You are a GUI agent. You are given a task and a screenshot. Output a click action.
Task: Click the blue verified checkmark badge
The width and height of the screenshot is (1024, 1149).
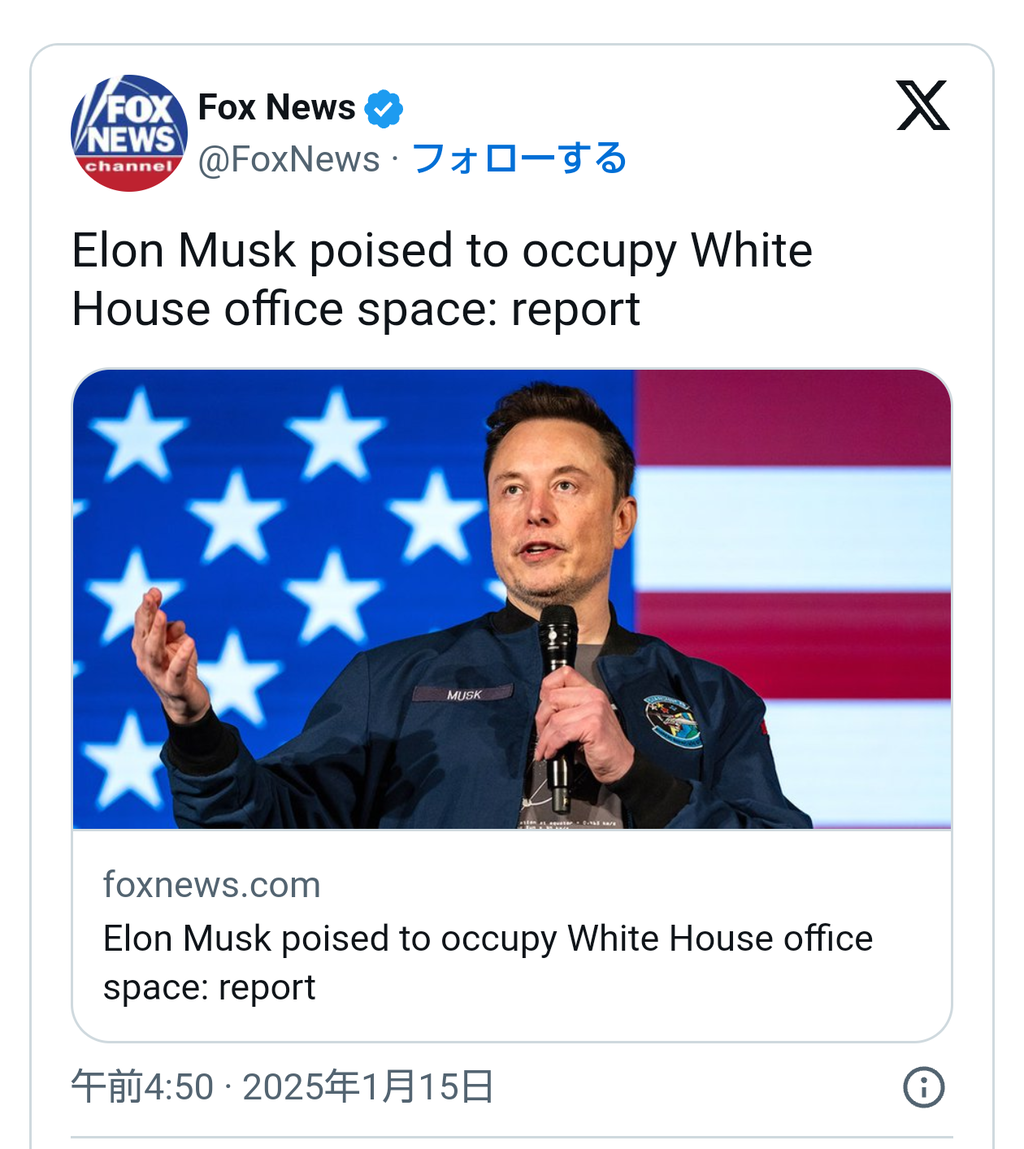pos(383,108)
